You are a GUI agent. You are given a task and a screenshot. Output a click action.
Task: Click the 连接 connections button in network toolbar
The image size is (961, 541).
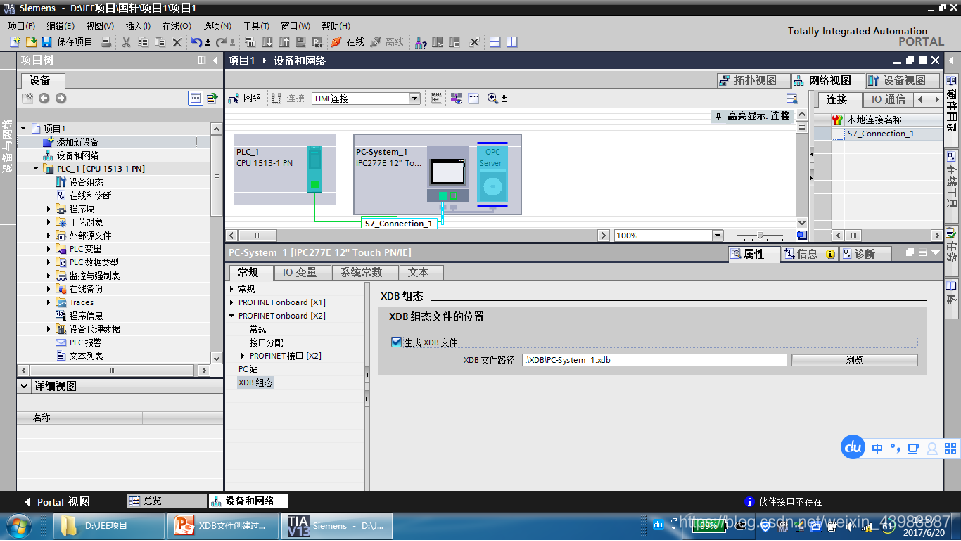(289, 98)
